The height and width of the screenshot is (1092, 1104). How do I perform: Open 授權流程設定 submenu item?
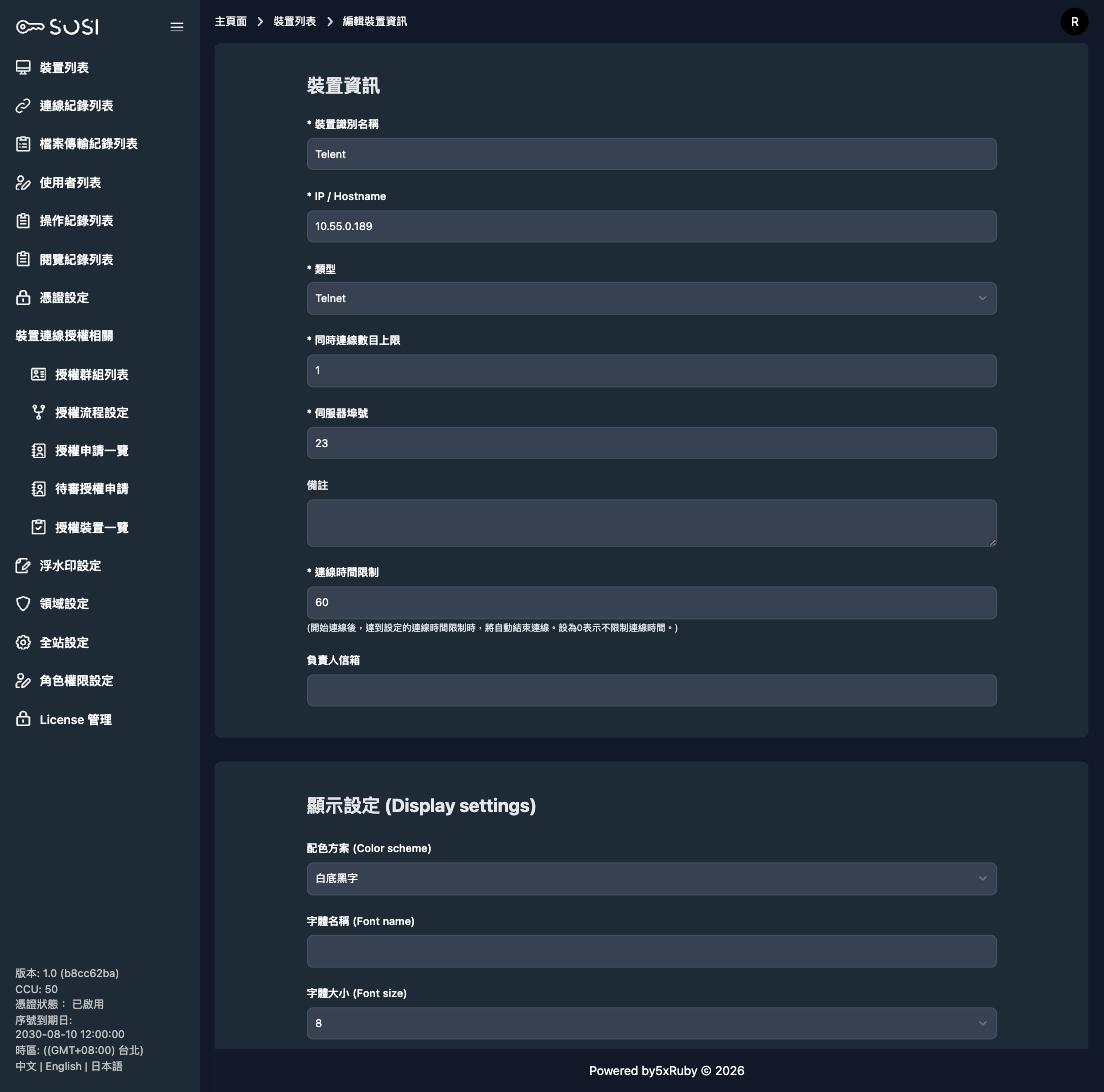[92, 413]
